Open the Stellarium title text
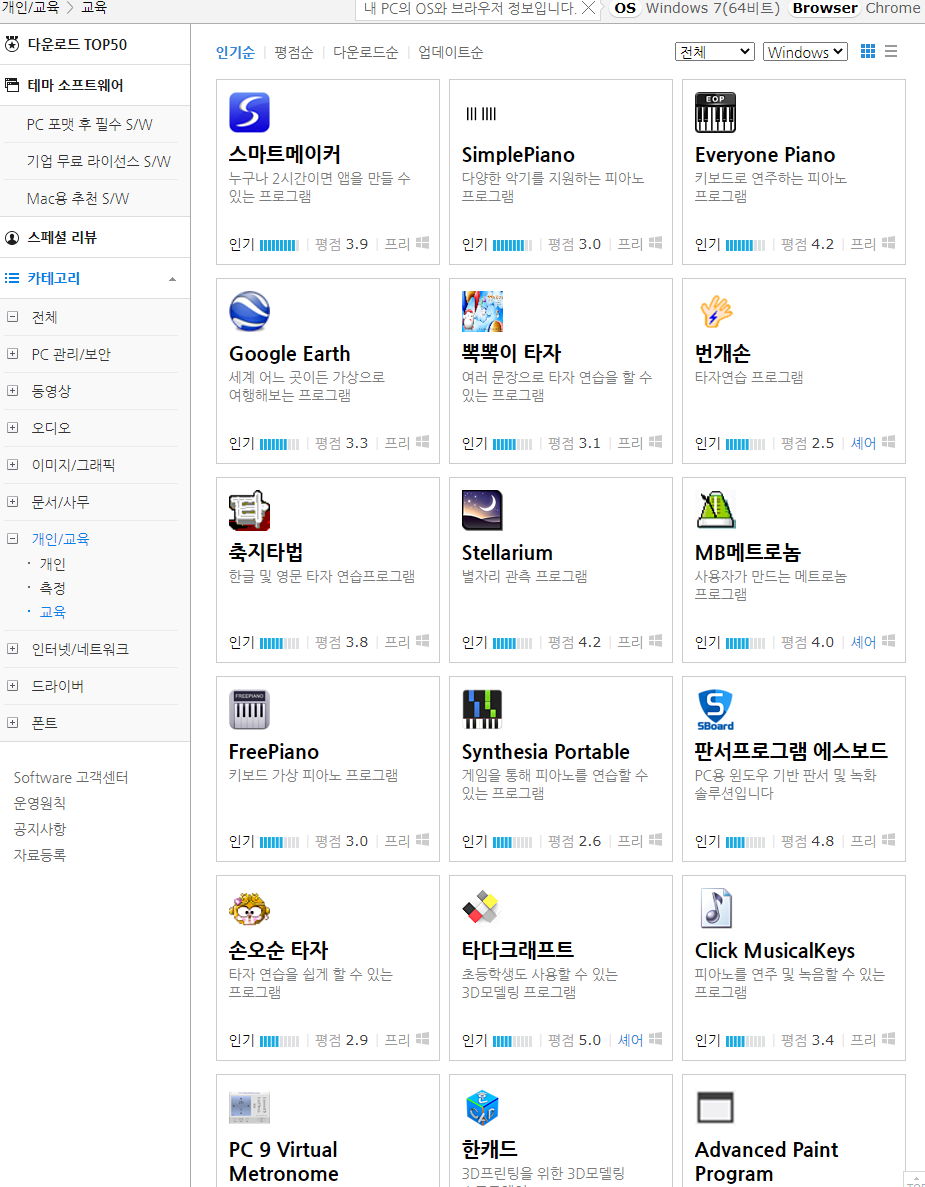The image size is (925, 1187). [507, 553]
